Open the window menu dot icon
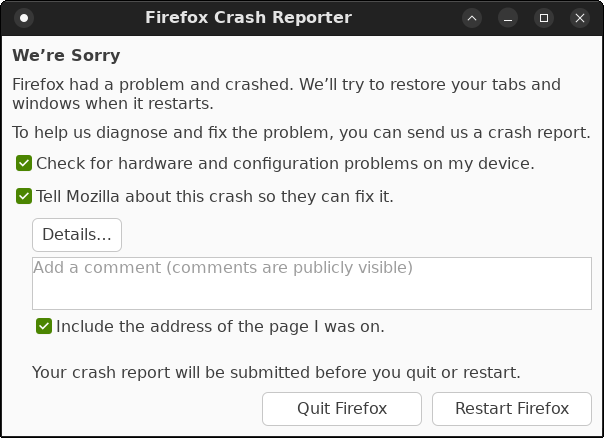Screen dimensions: 604x438 [25, 18]
